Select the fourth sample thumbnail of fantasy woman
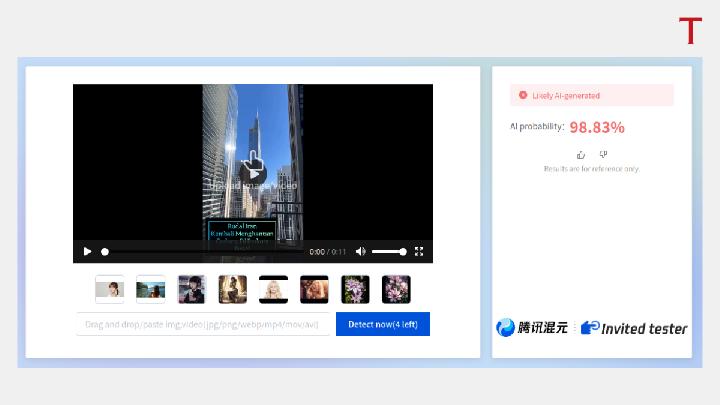This screenshot has width=720, height=405. [x=233, y=289]
